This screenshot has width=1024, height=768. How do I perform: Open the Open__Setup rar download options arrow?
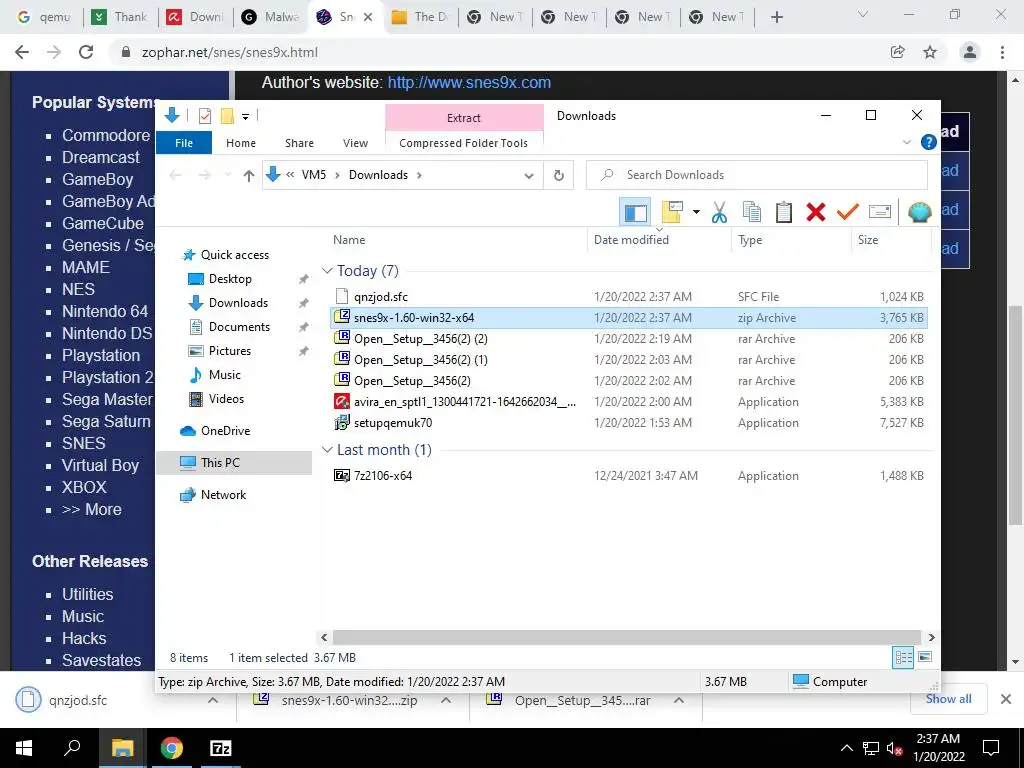(679, 700)
